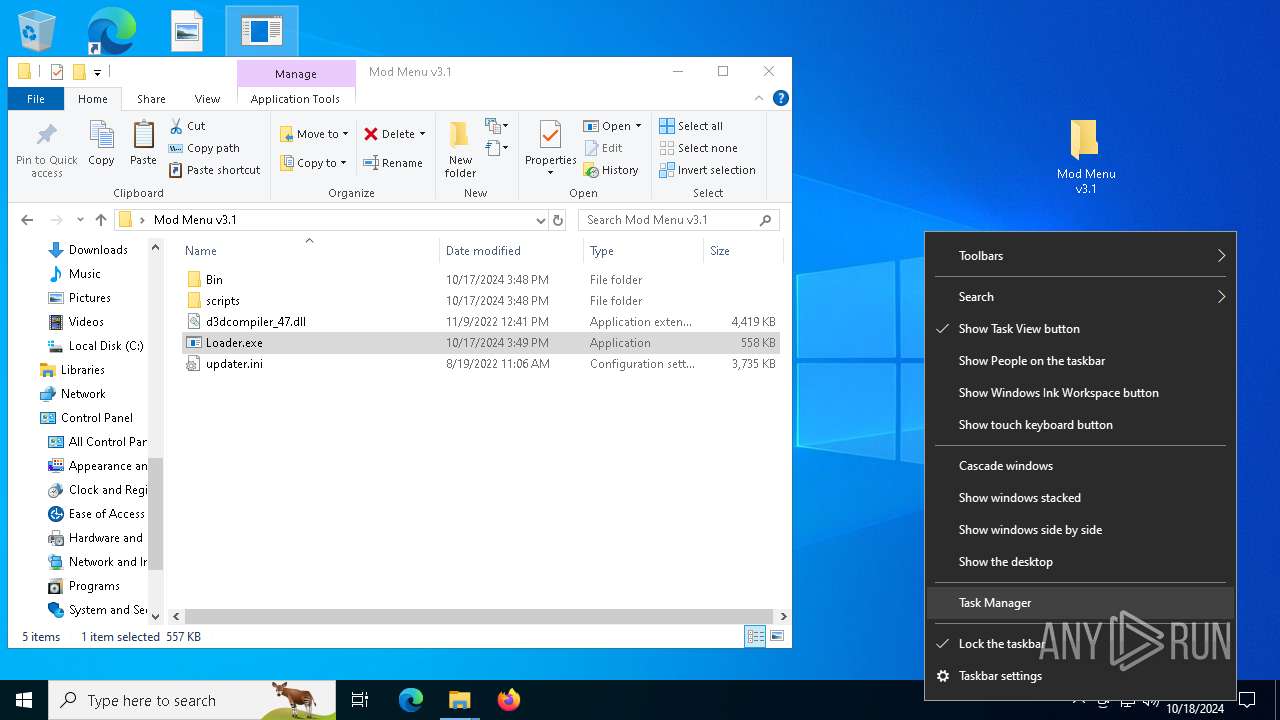Click Select all in ribbon
The height and width of the screenshot is (720, 1280).
(691, 126)
